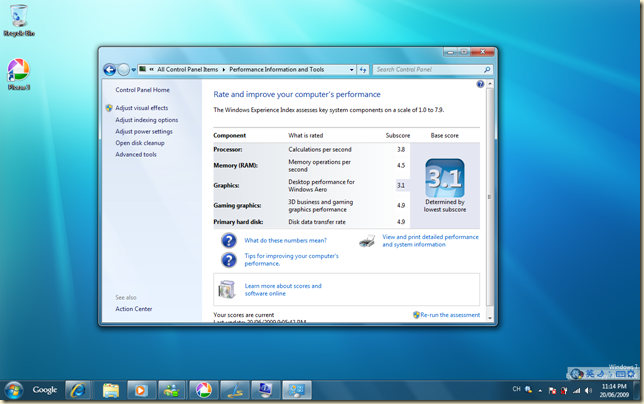Open the Windows Start orb

14,390
